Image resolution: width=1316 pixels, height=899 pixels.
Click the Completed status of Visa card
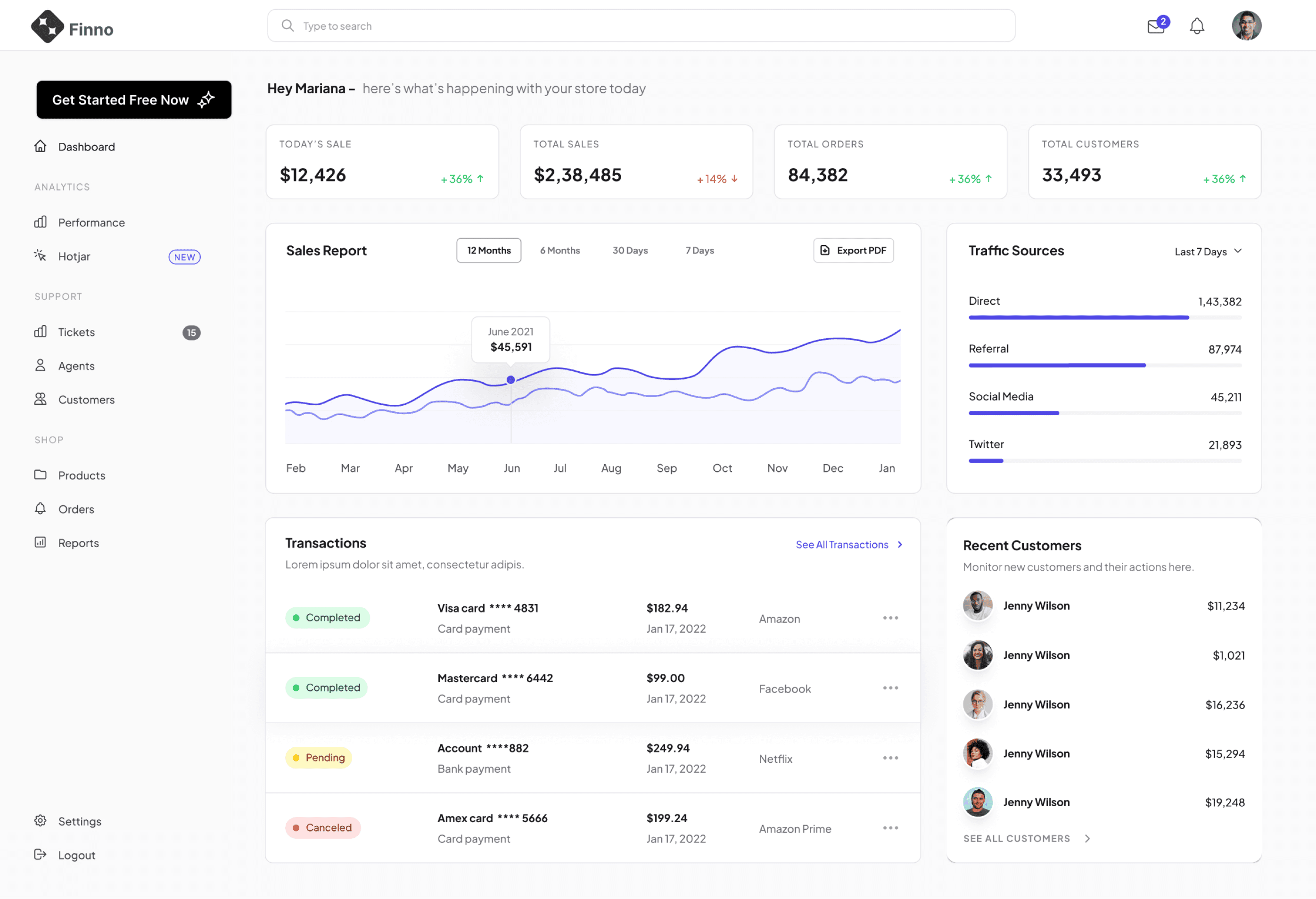click(327, 618)
